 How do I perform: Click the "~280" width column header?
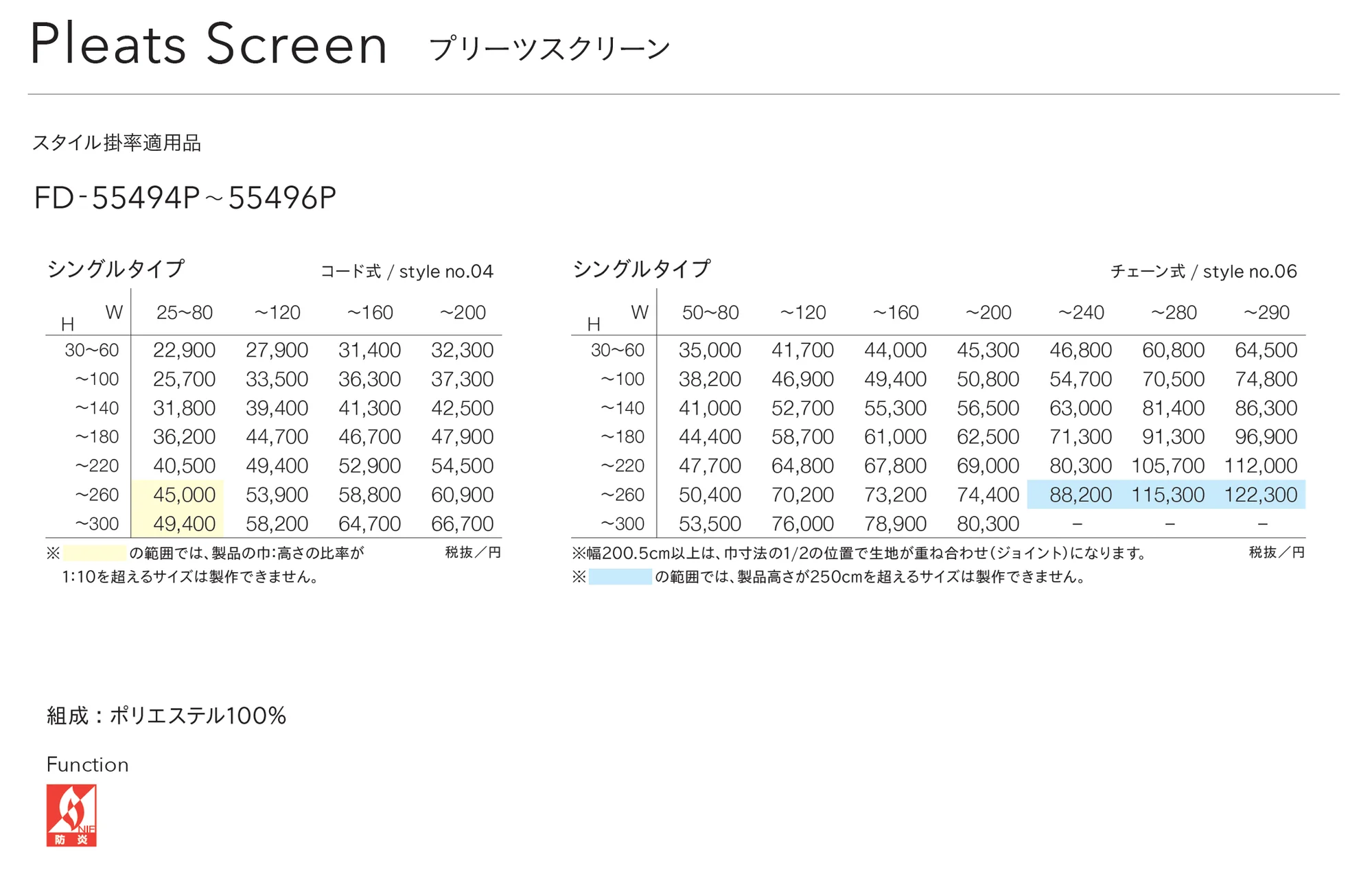click(x=1173, y=313)
